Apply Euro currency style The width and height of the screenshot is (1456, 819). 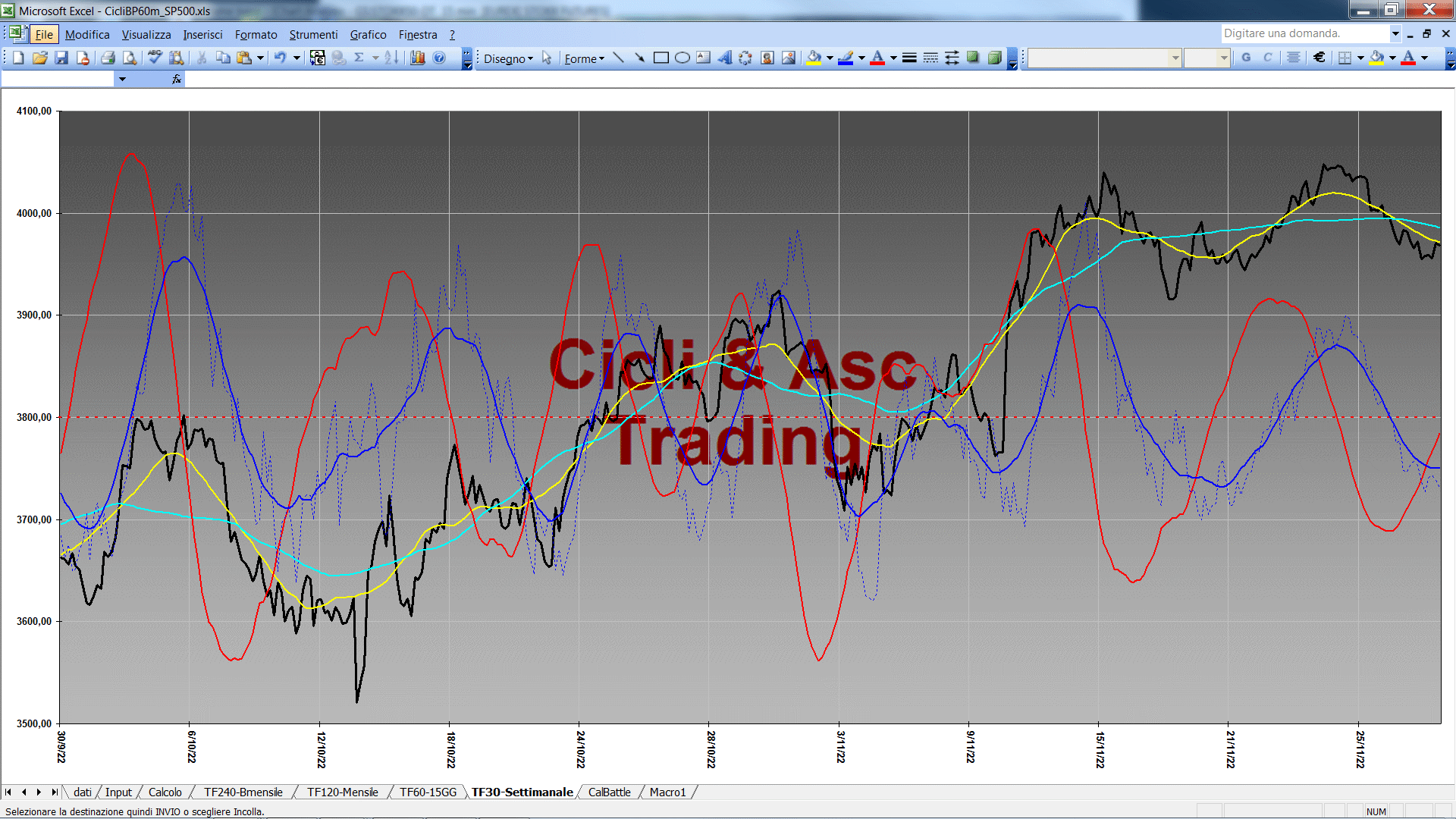1319,58
